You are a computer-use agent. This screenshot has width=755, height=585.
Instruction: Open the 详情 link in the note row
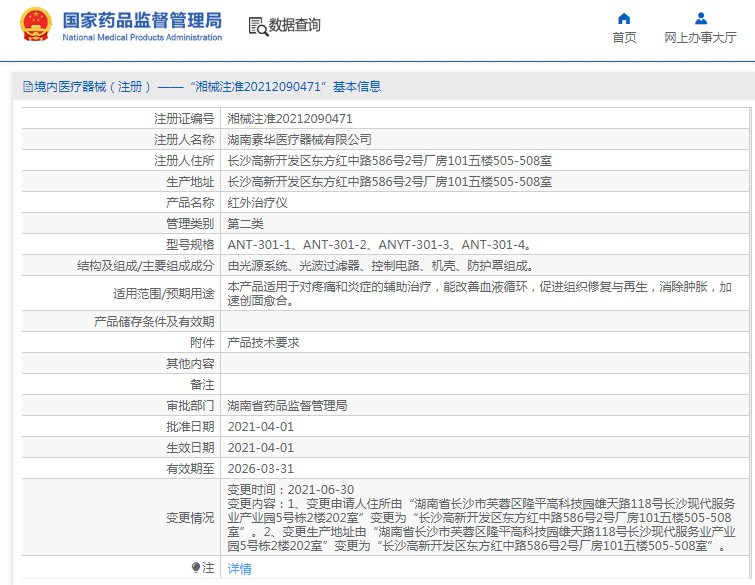[x=240, y=569]
